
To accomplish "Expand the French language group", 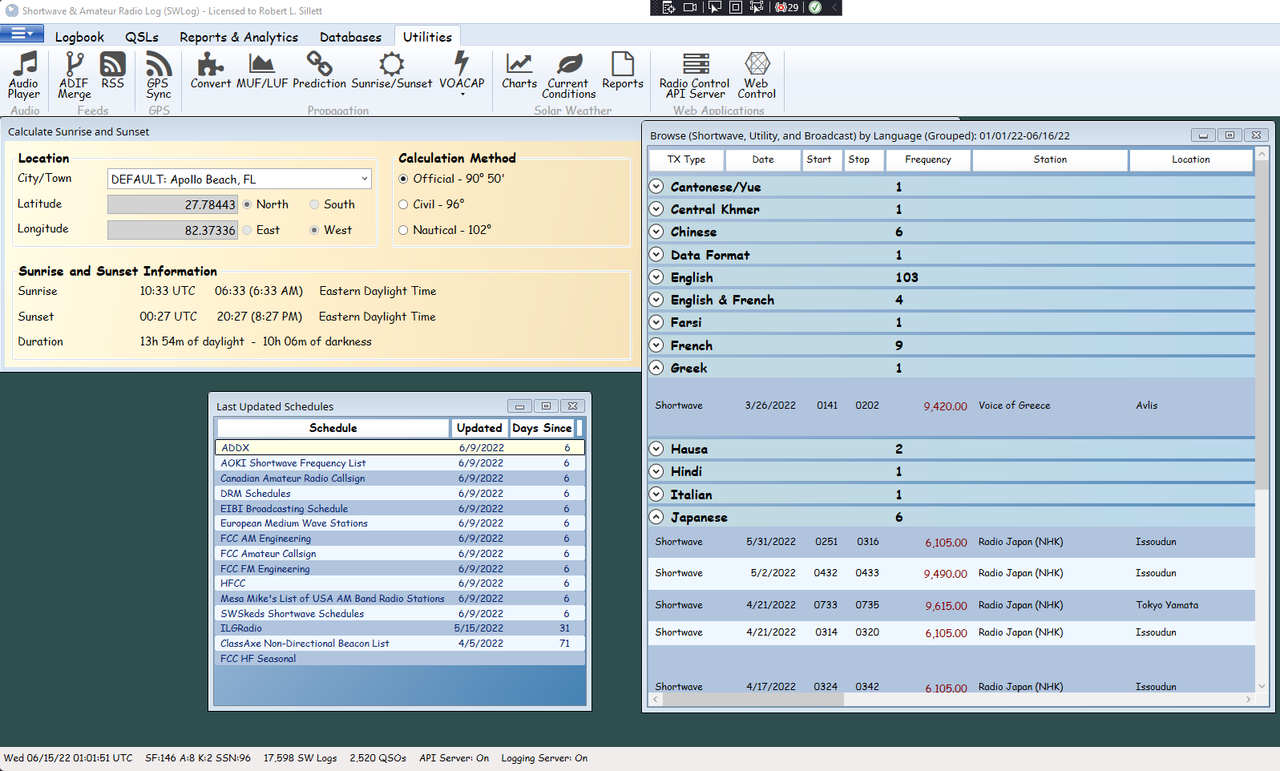I will [656, 346].
